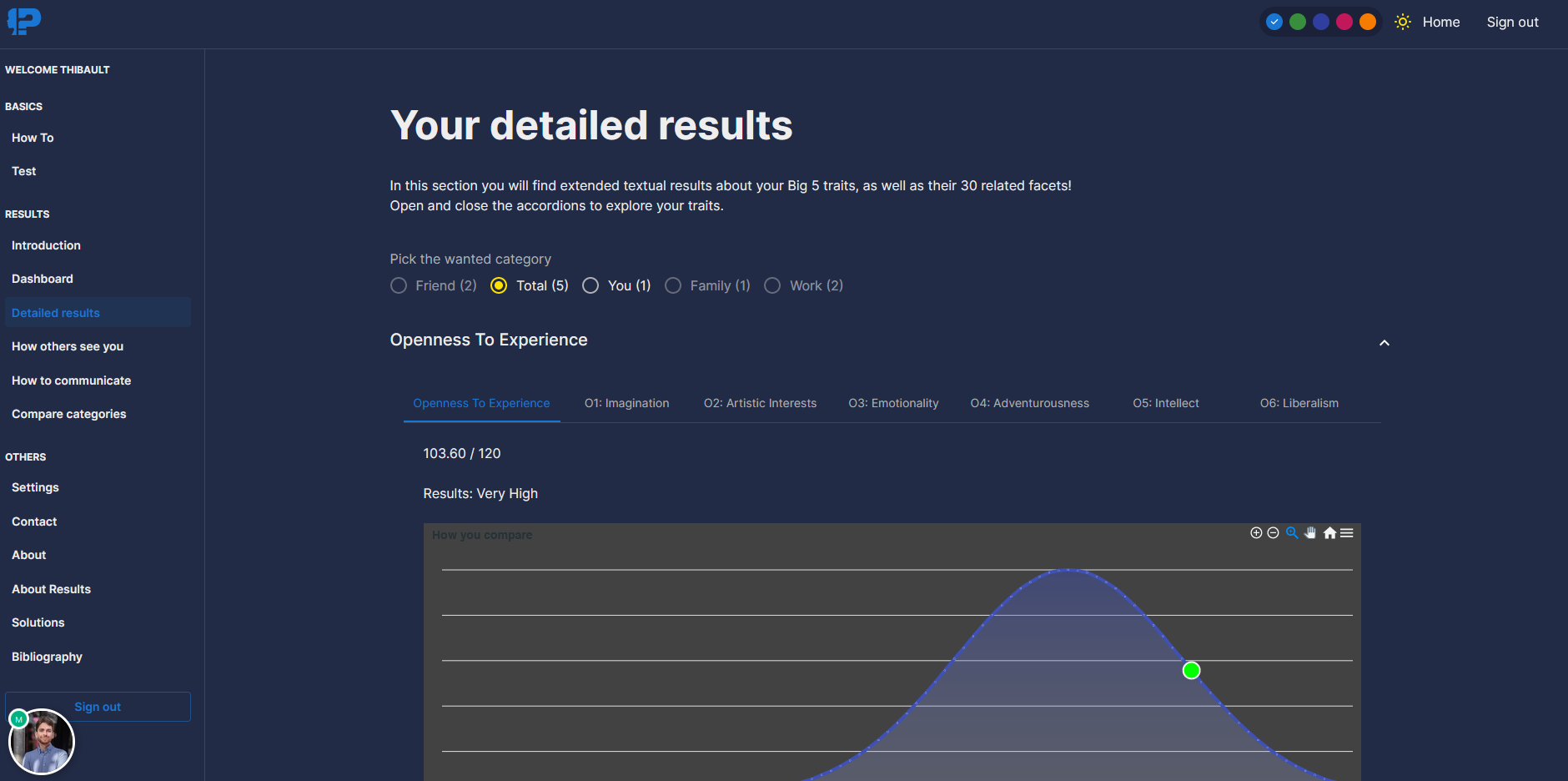
Task: Select the orange theme color swatch
Action: (1368, 22)
